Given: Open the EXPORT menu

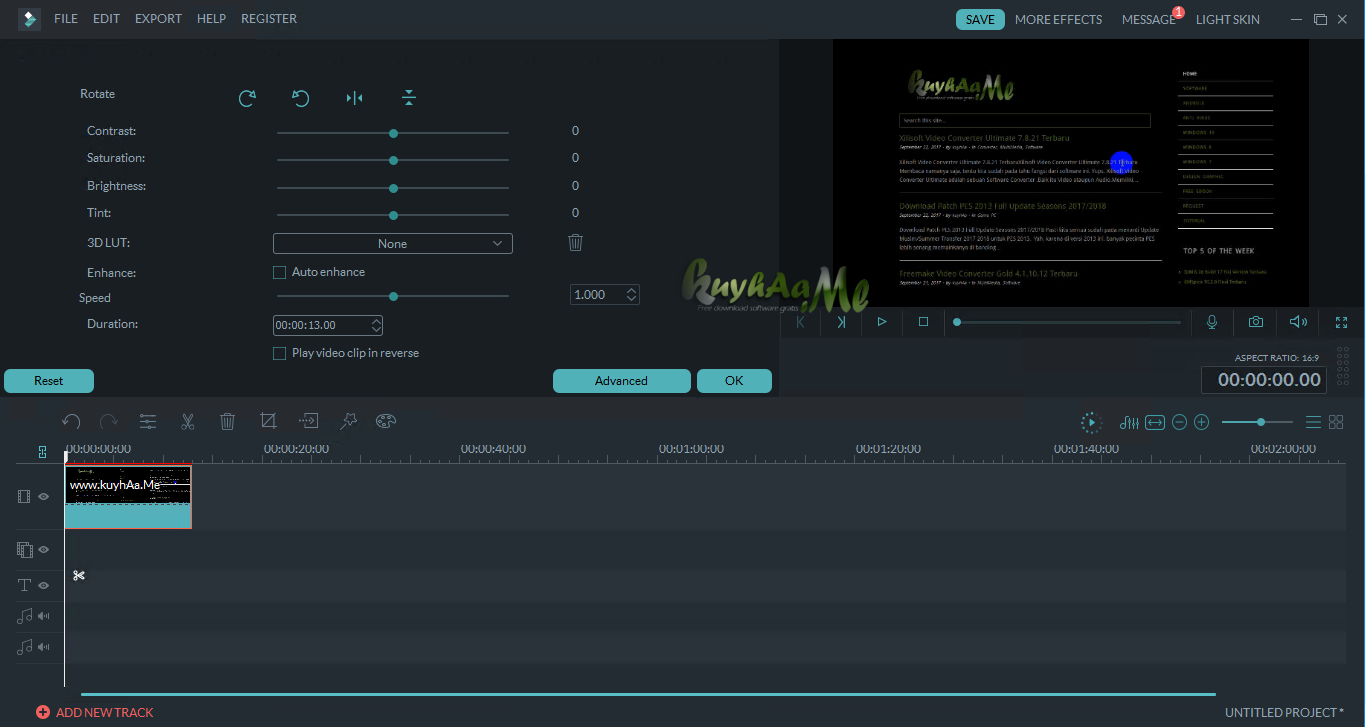Looking at the screenshot, I should click(159, 19).
